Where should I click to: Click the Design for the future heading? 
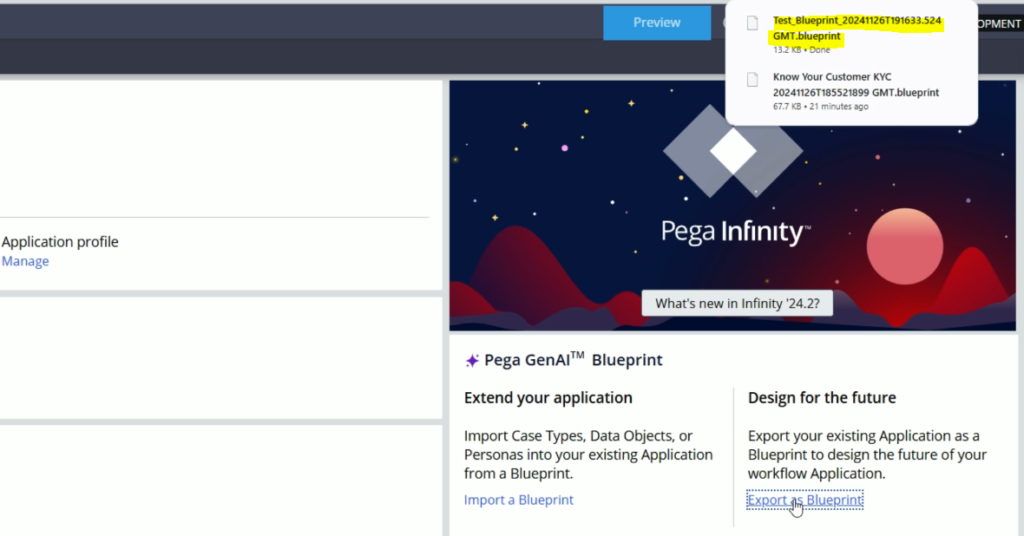tap(822, 398)
